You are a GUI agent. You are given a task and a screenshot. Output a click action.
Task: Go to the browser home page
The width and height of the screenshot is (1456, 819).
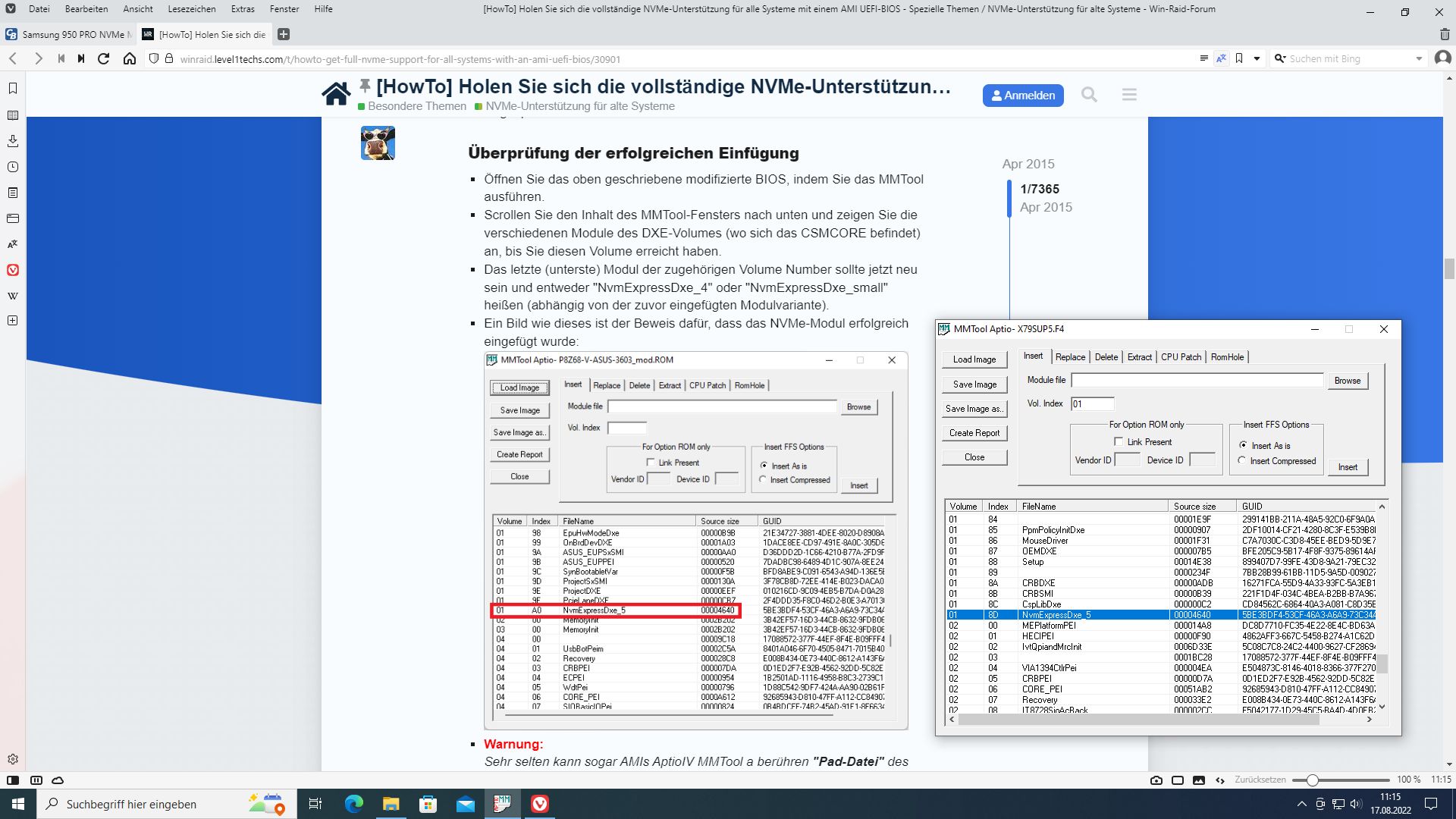pos(130,58)
